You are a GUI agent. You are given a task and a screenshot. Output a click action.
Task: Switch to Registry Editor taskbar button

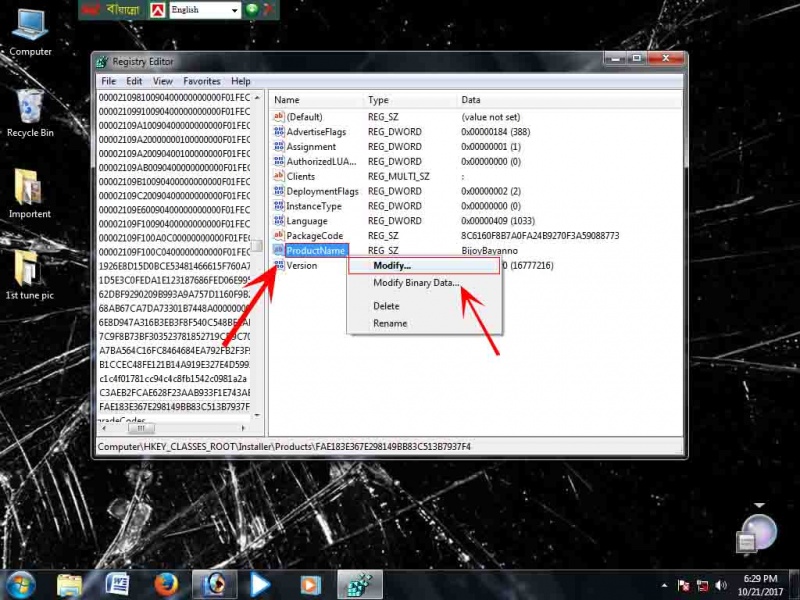(x=360, y=585)
